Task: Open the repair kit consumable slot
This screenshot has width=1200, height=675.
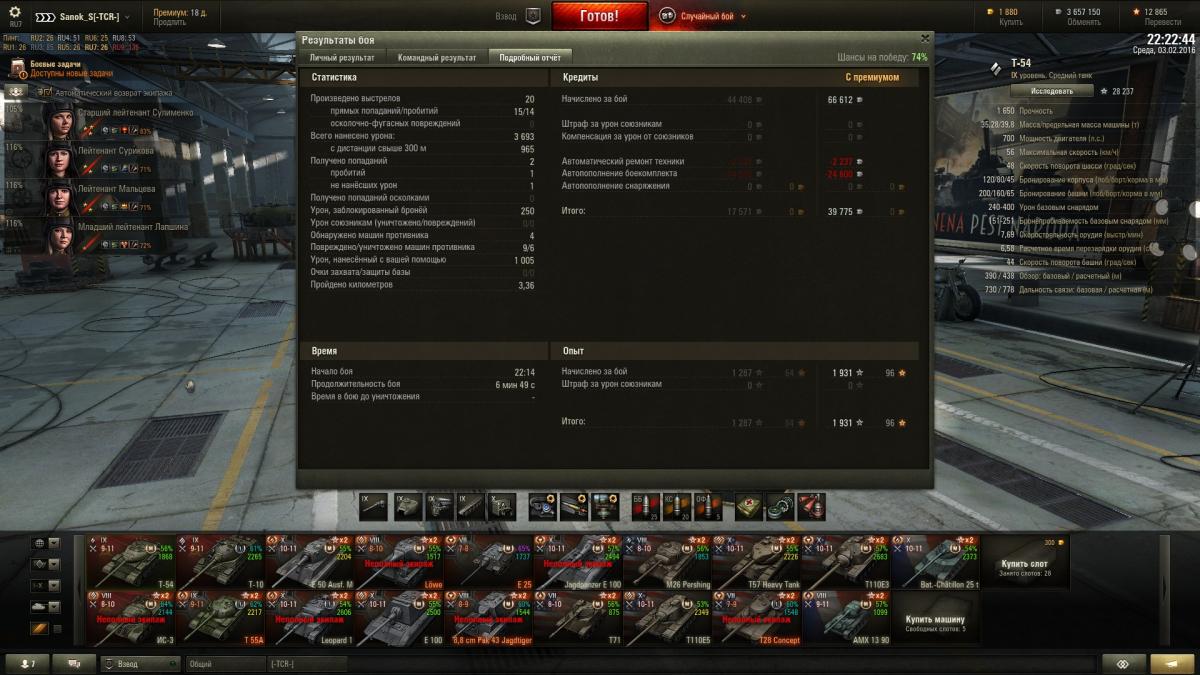Action: pos(780,506)
